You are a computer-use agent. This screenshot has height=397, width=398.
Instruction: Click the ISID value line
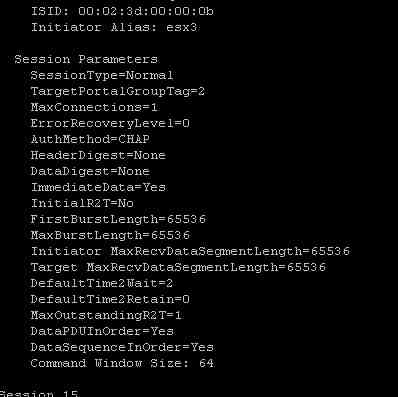point(122,11)
